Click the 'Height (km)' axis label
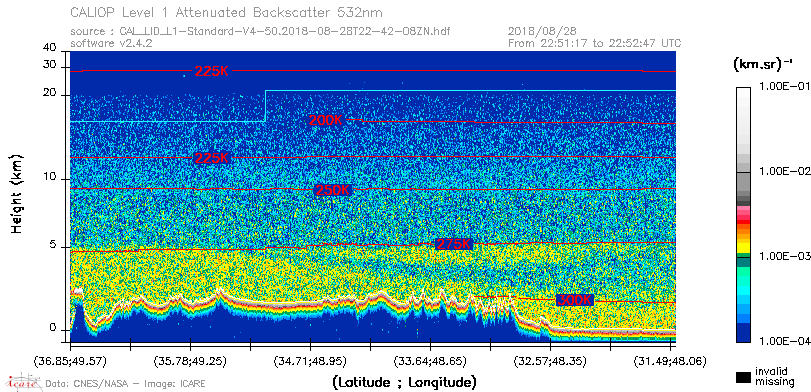Screen dimensions: 811x392 click(17, 193)
